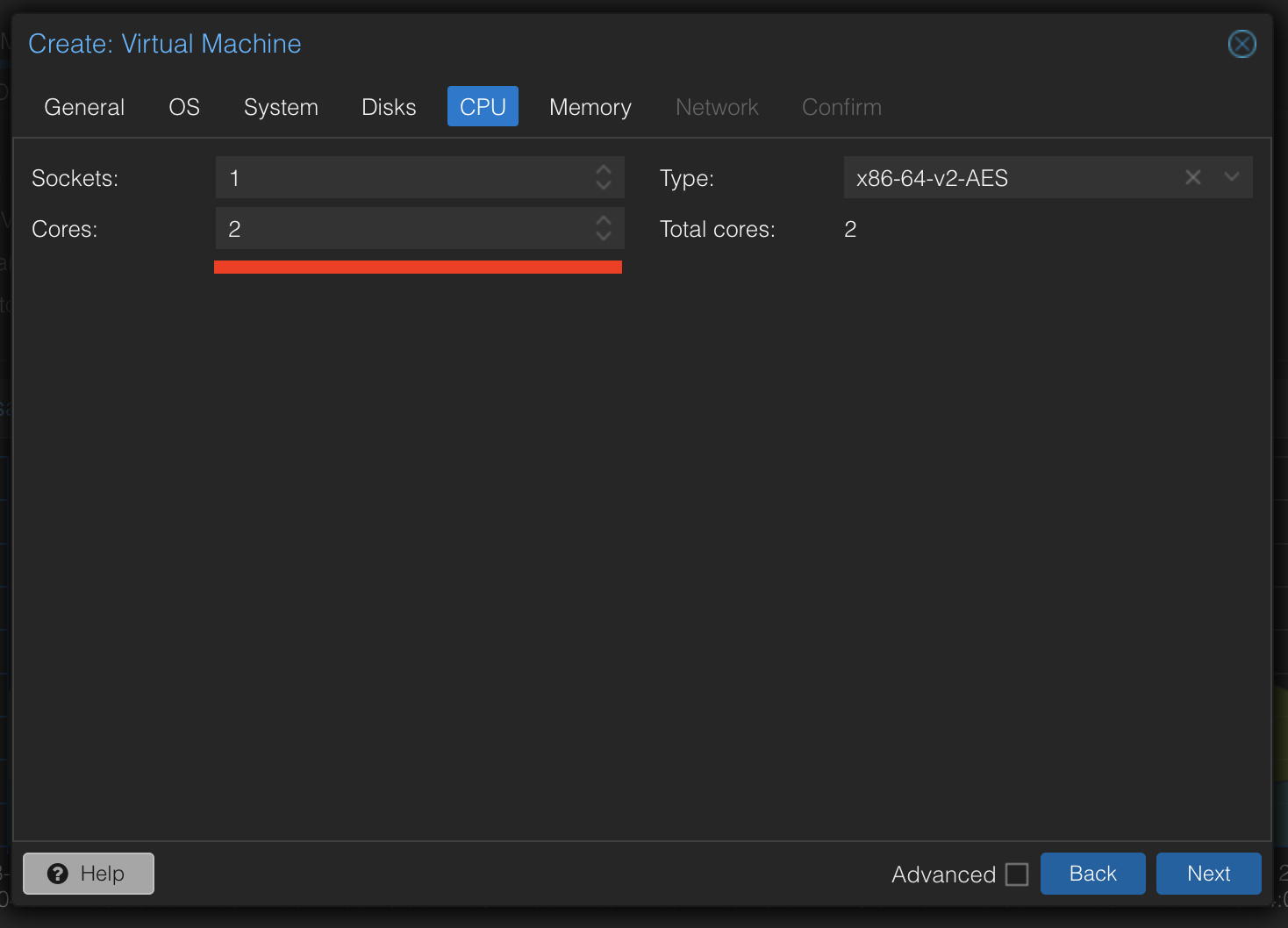Click the Help button
Viewport: 1288px width, 928px height.
(x=89, y=874)
